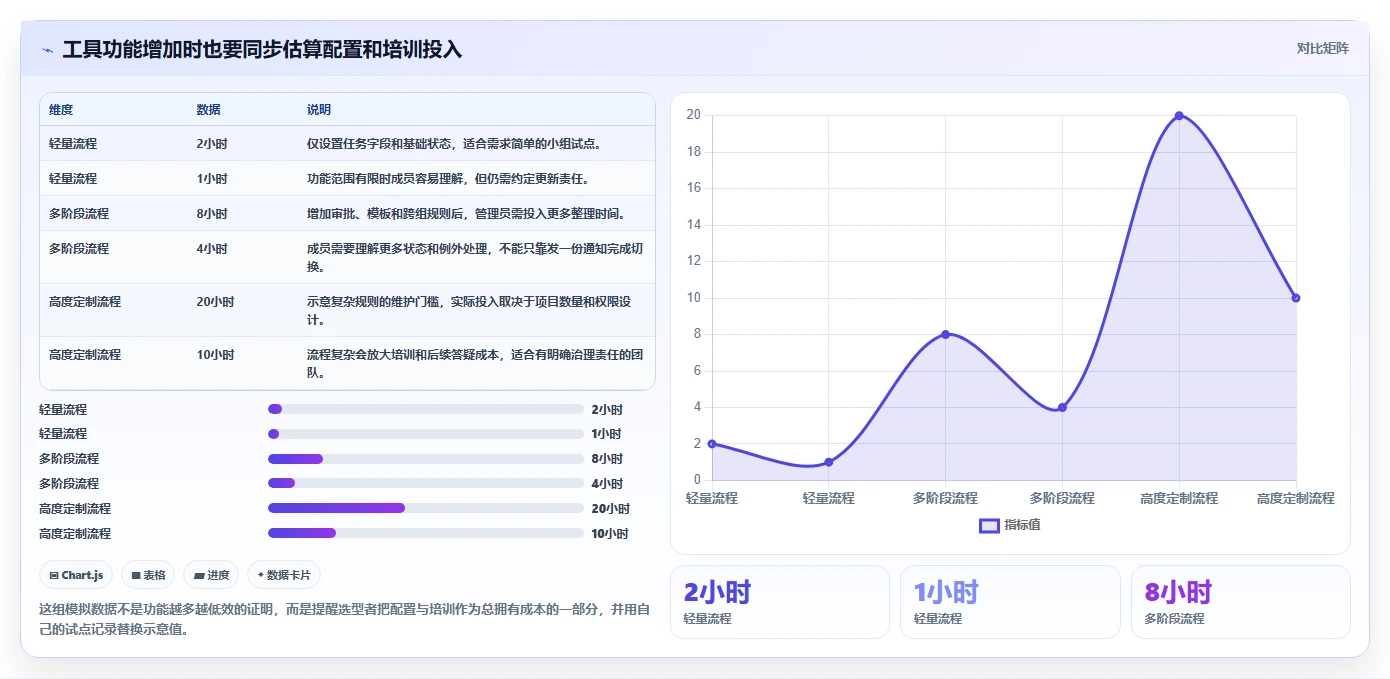Click the 2小时 progress bar
This screenshot has width=1390, height=679.
tap(426, 409)
